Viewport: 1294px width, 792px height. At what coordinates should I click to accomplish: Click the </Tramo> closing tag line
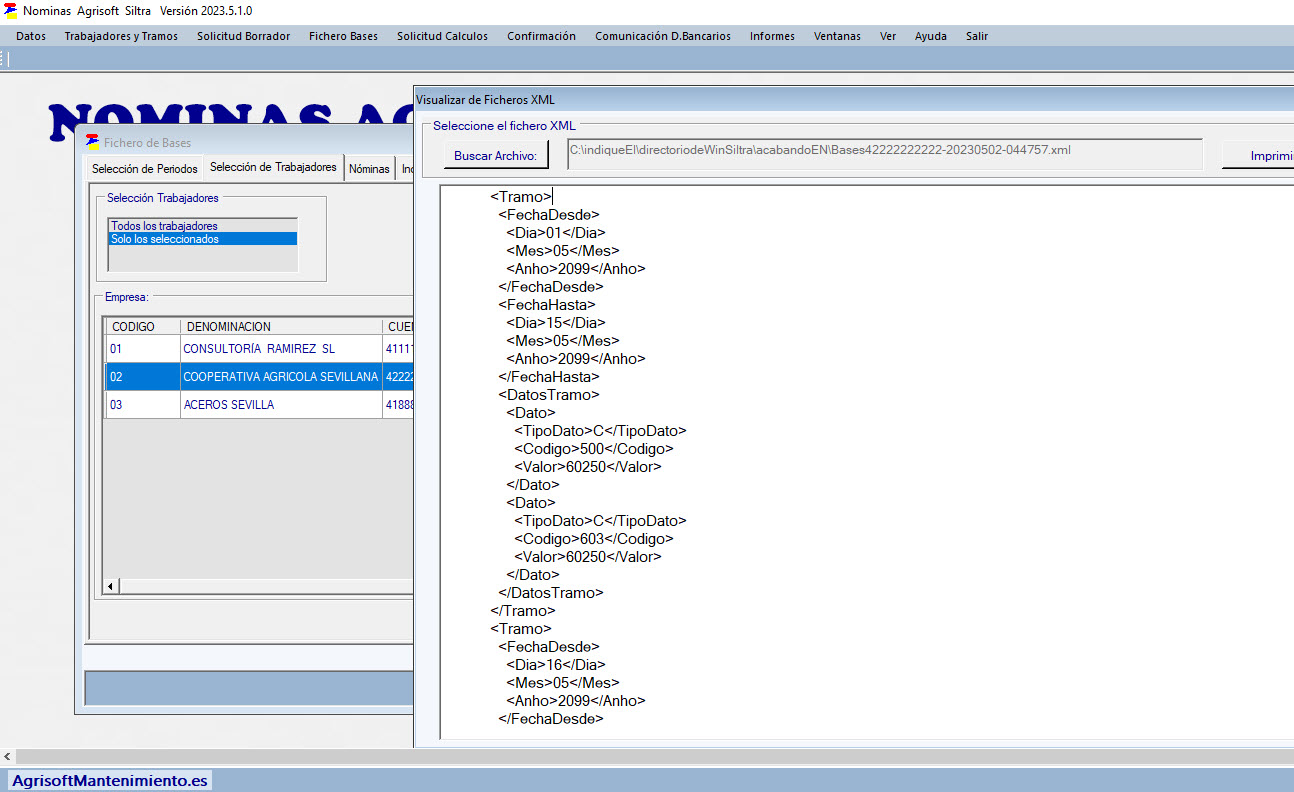[x=523, y=611]
